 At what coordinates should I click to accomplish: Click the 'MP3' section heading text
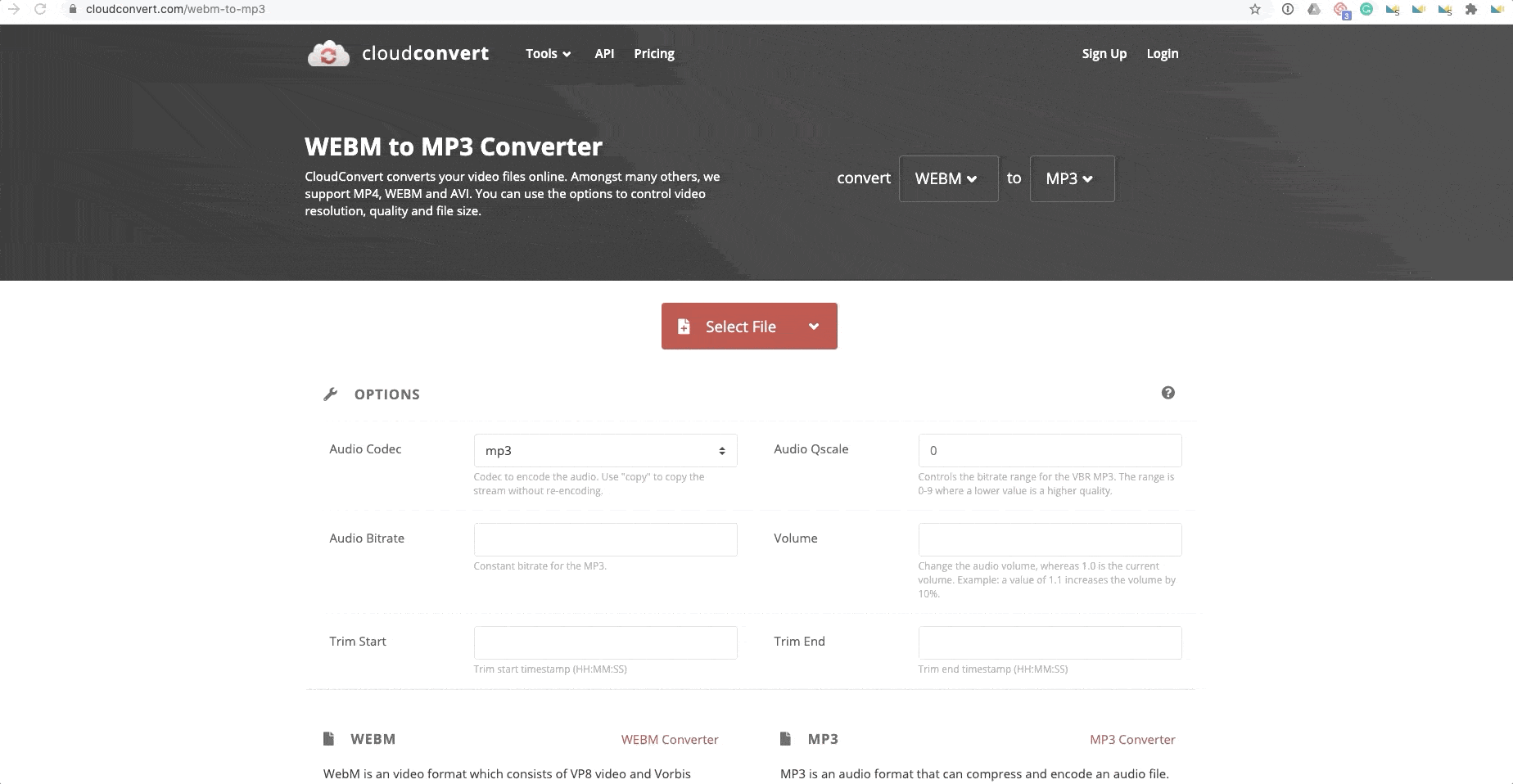point(823,739)
